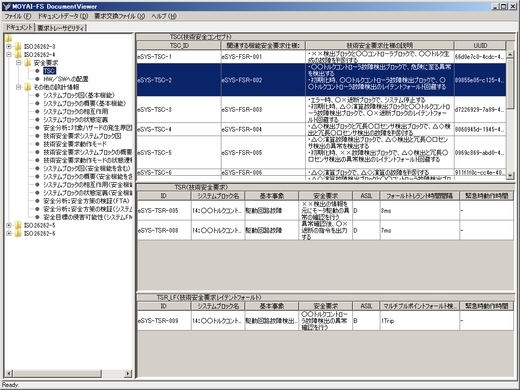Click the ISO 26262-3 folder icon
520x390 pixels.
pos(18,46)
